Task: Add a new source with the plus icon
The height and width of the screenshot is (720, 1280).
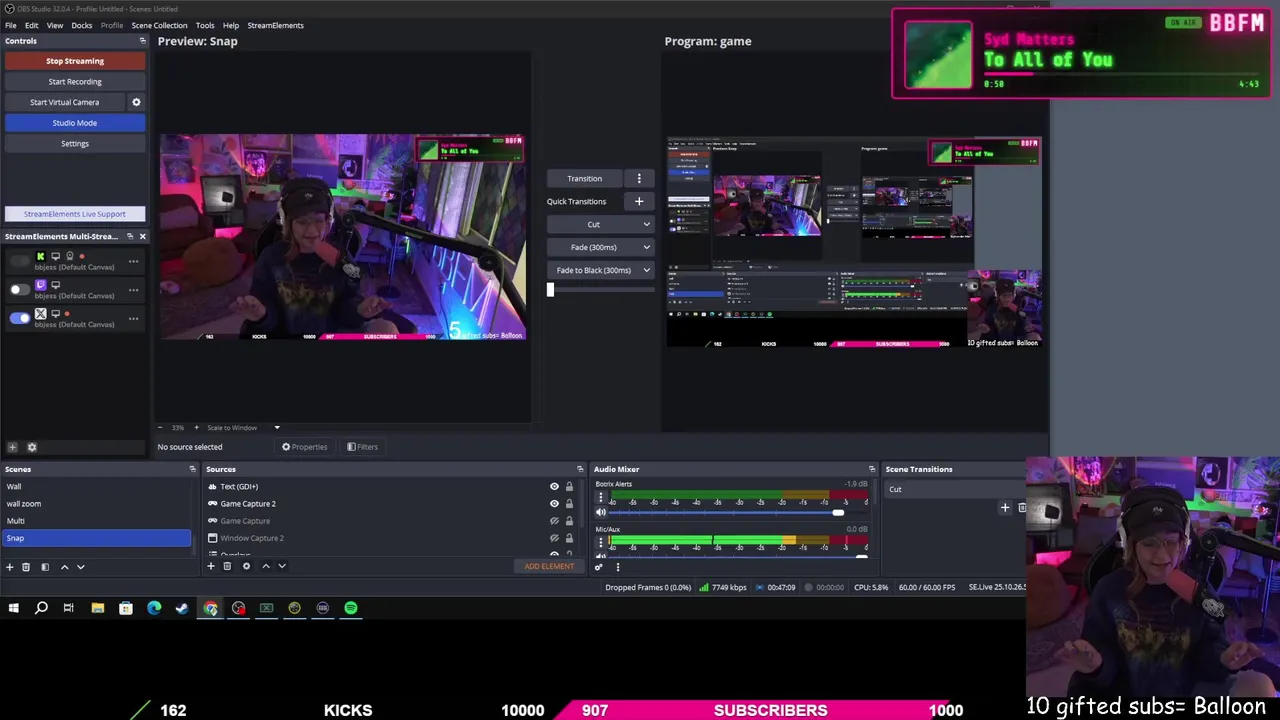Action: (x=210, y=566)
